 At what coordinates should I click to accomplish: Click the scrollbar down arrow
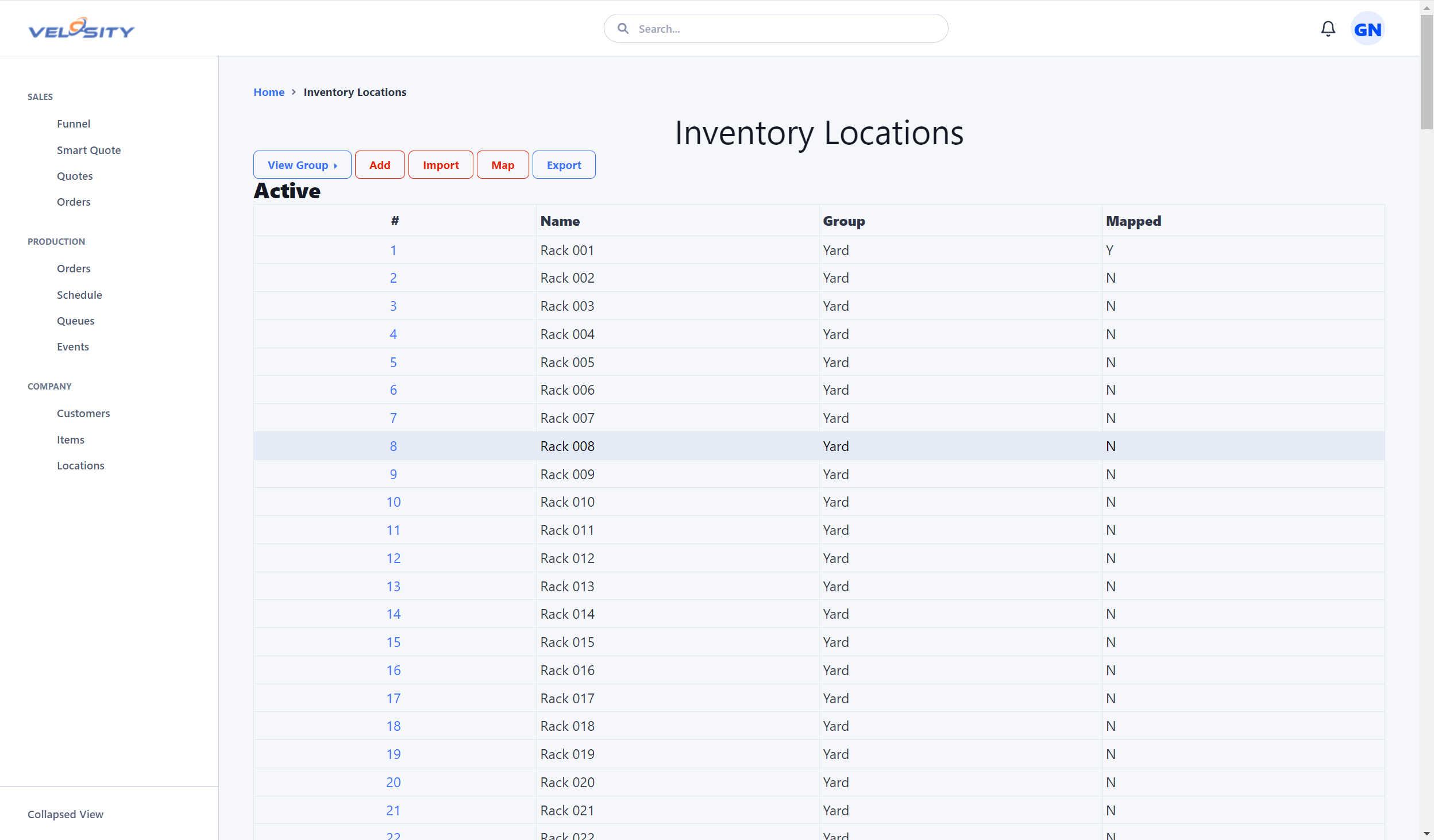tap(1427, 833)
